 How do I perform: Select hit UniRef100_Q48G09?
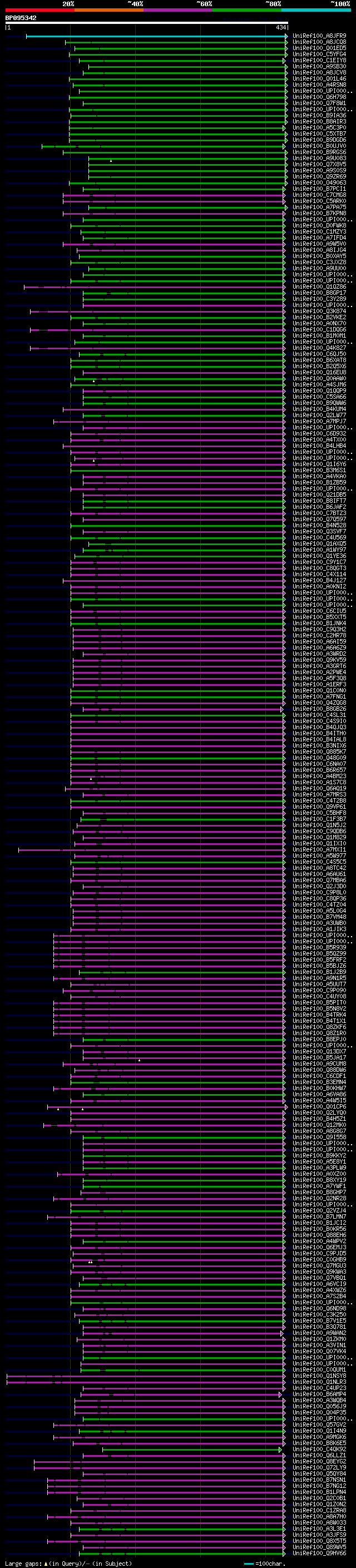[x=319, y=758]
